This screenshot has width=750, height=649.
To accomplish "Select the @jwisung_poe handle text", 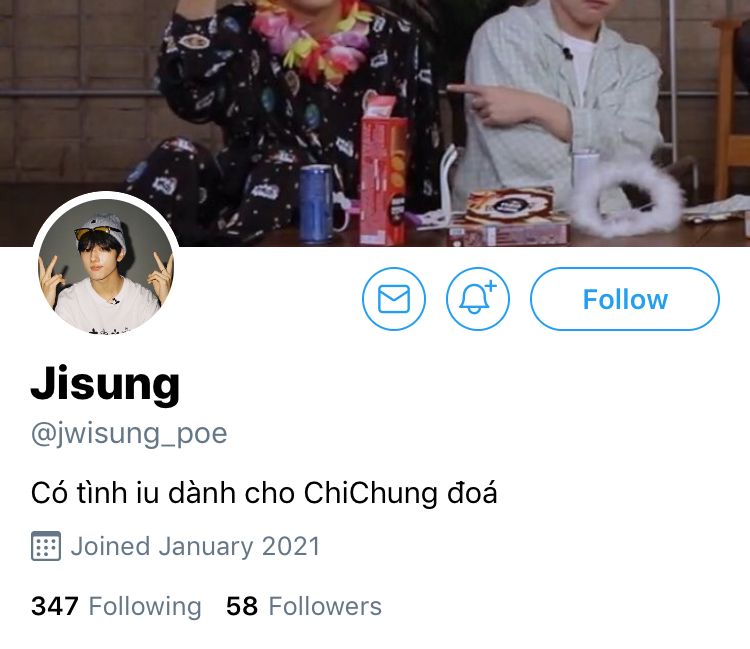I will coord(129,434).
